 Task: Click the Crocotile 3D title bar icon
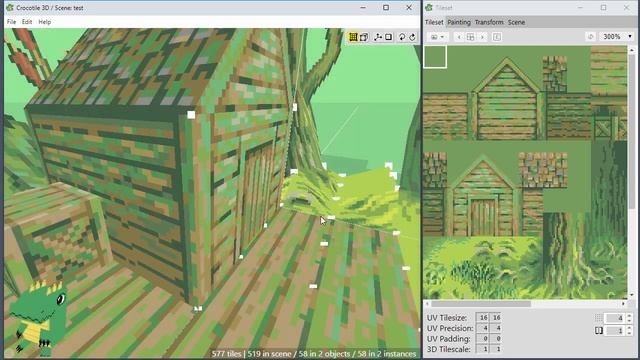tap(10, 8)
